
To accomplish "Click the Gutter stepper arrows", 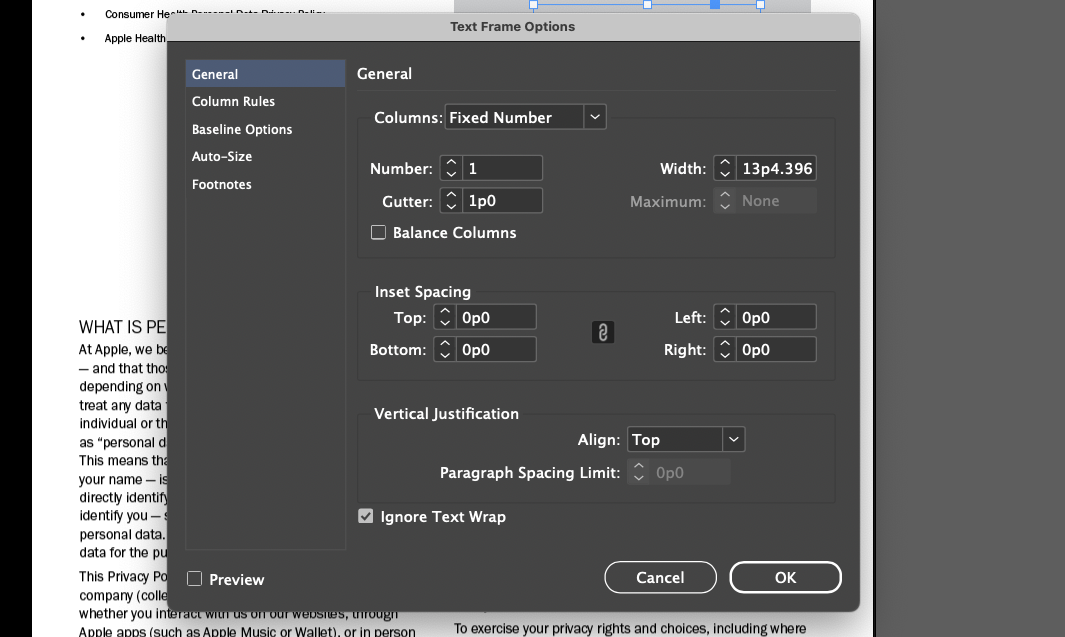I will [451, 201].
